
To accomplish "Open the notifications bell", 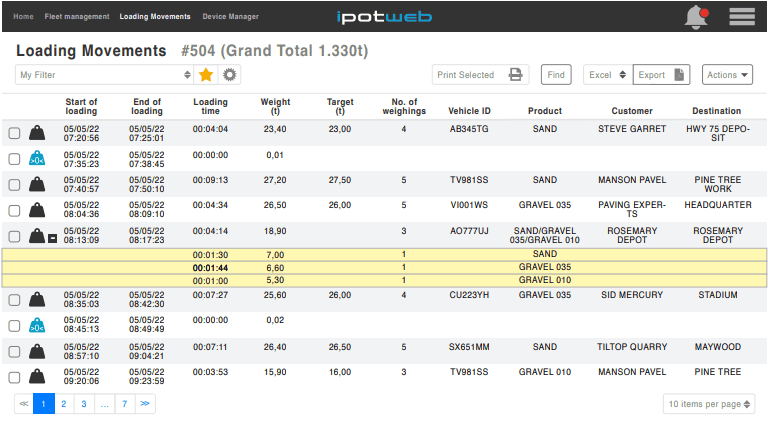I will click(x=695, y=16).
